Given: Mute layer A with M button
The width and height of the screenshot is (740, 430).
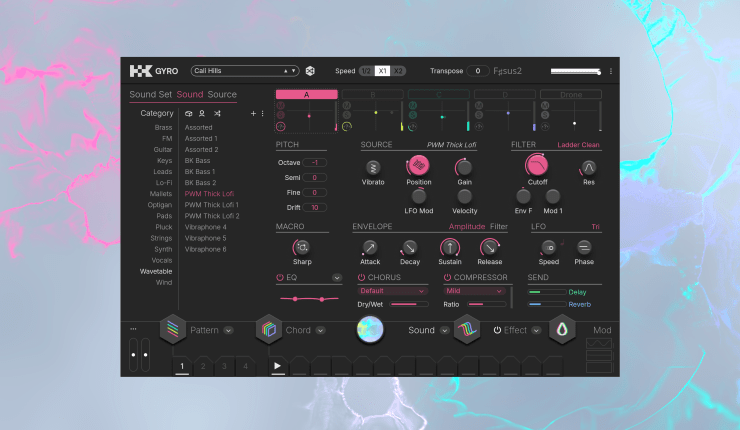Looking at the screenshot, I should 281,105.
